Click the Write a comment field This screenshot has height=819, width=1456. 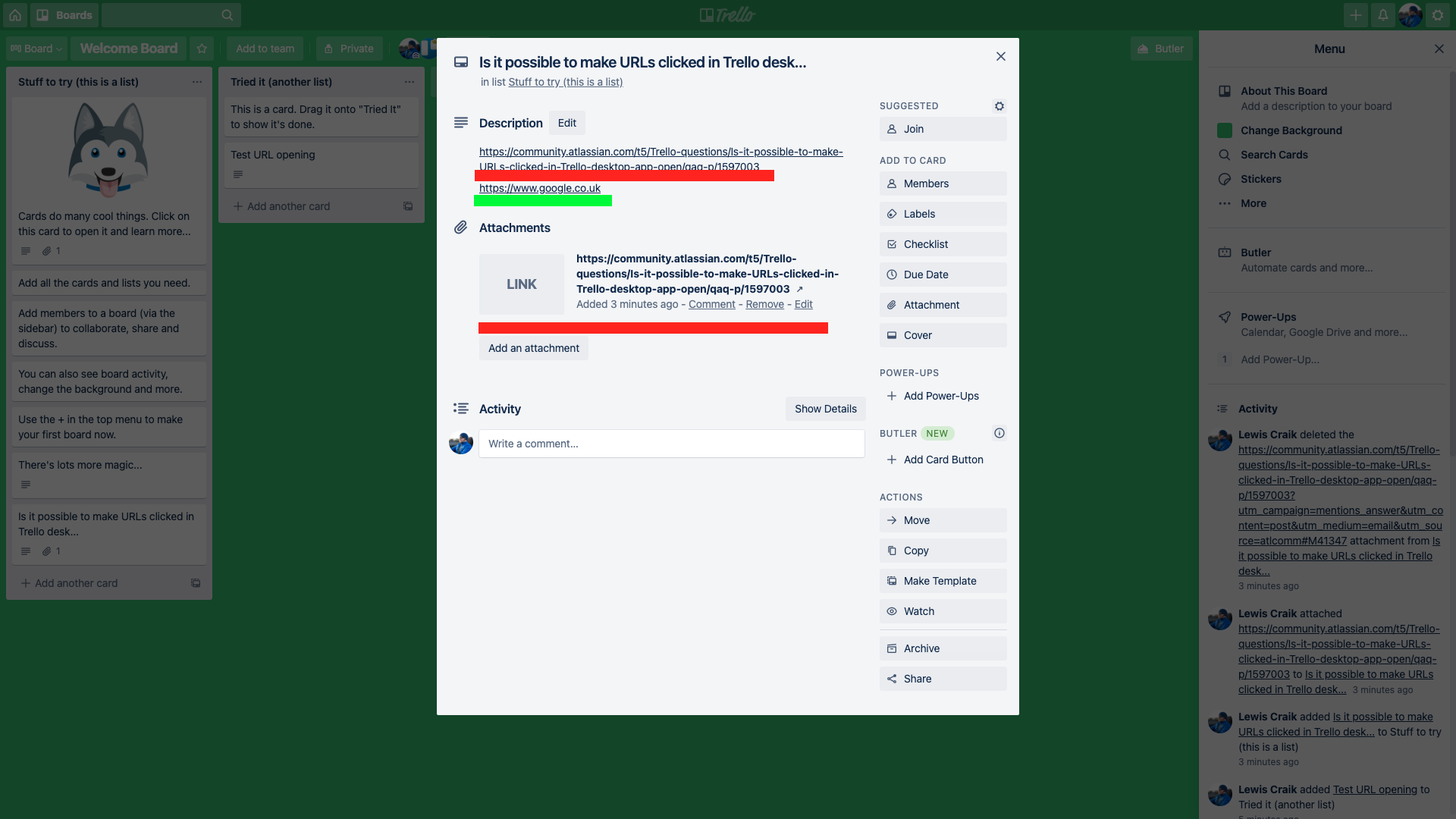672,444
